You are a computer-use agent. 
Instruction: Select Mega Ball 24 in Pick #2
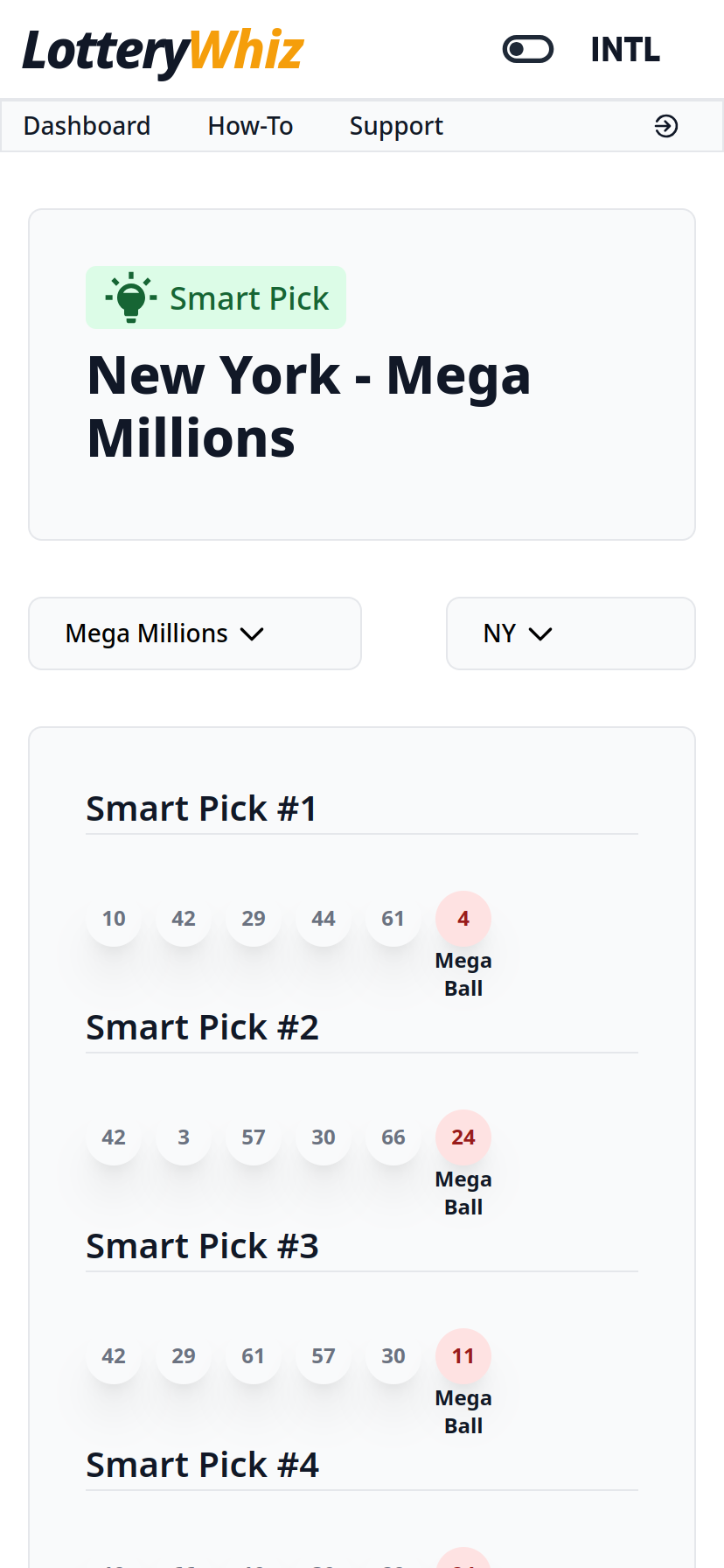pyautogui.click(x=463, y=1137)
